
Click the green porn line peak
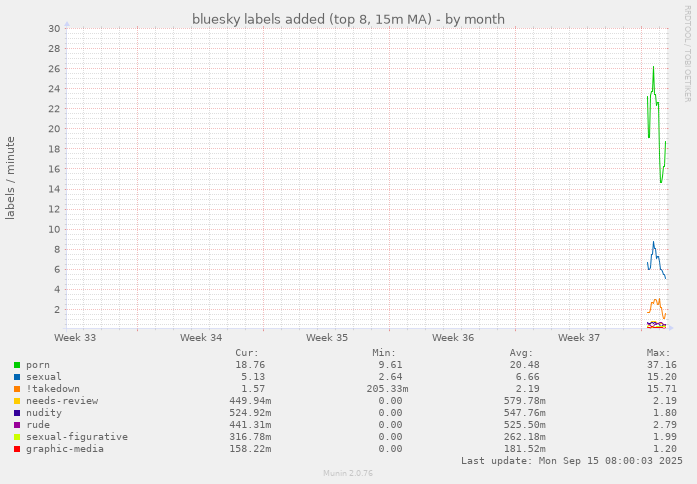(653, 68)
